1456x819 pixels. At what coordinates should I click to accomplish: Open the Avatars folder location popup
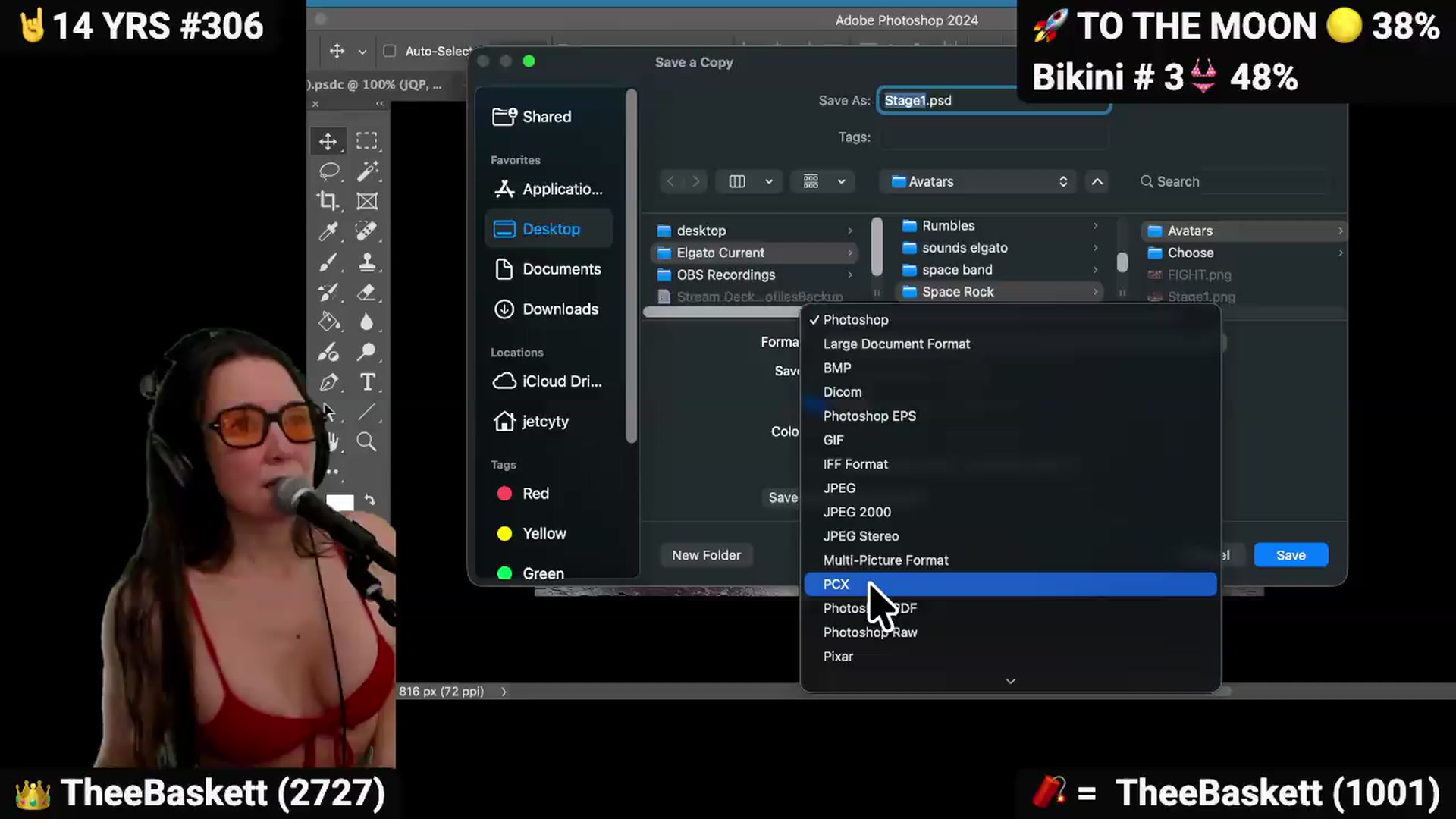(978, 181)
